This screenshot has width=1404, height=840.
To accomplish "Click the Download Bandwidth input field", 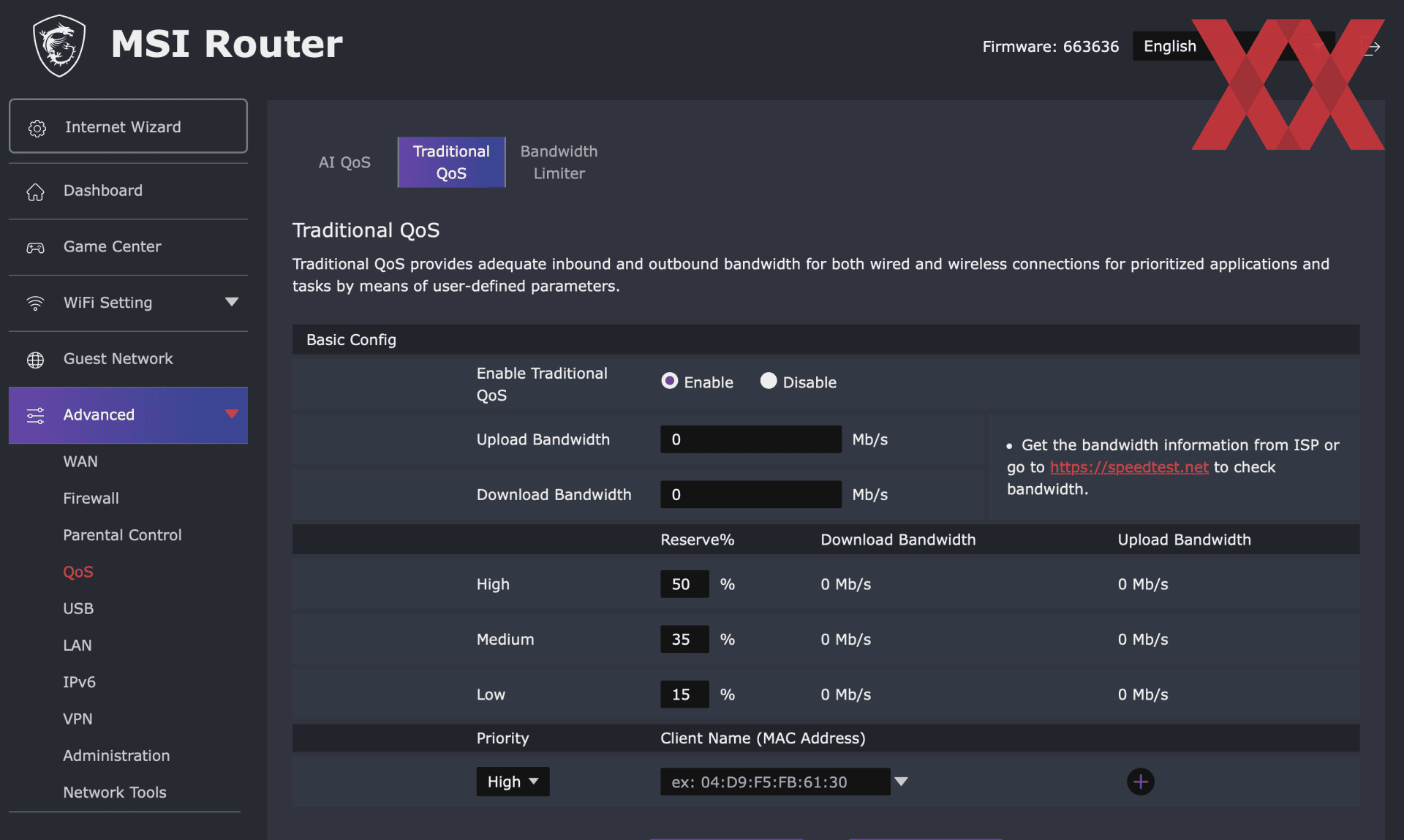I will tap(750, 494).
